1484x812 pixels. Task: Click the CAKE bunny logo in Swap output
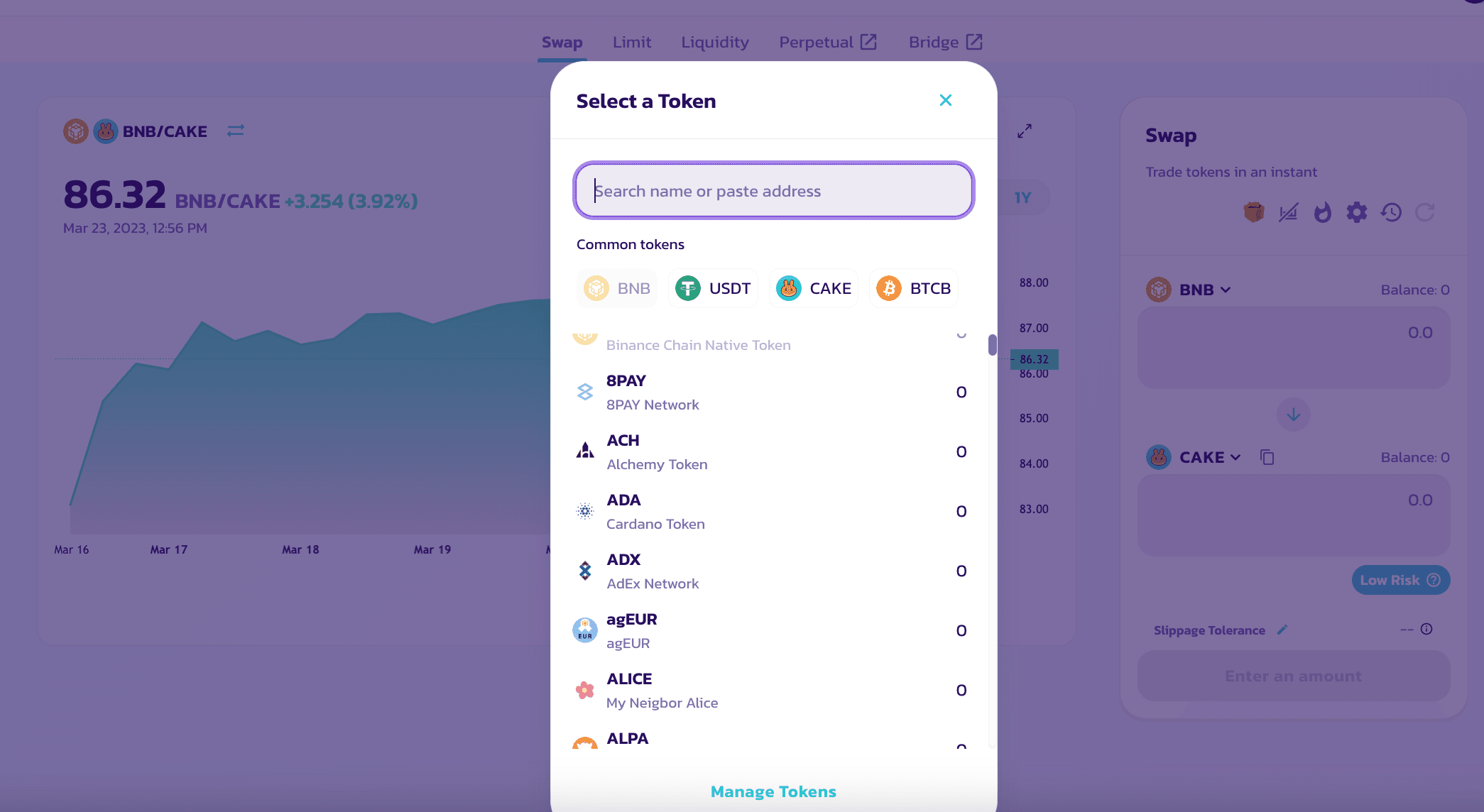(1159, 457)
